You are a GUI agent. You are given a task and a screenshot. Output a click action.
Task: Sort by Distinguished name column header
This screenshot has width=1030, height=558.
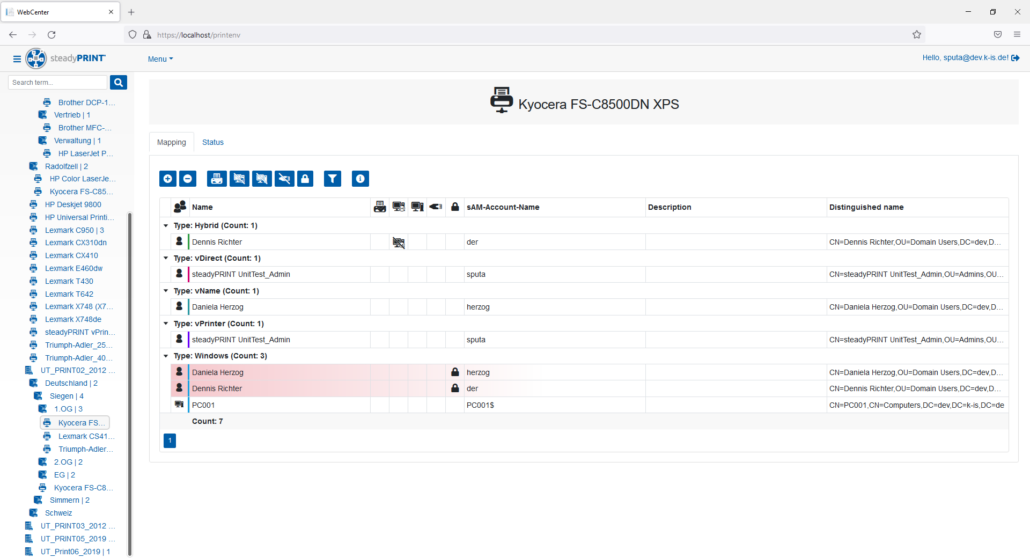pos(866,207)
